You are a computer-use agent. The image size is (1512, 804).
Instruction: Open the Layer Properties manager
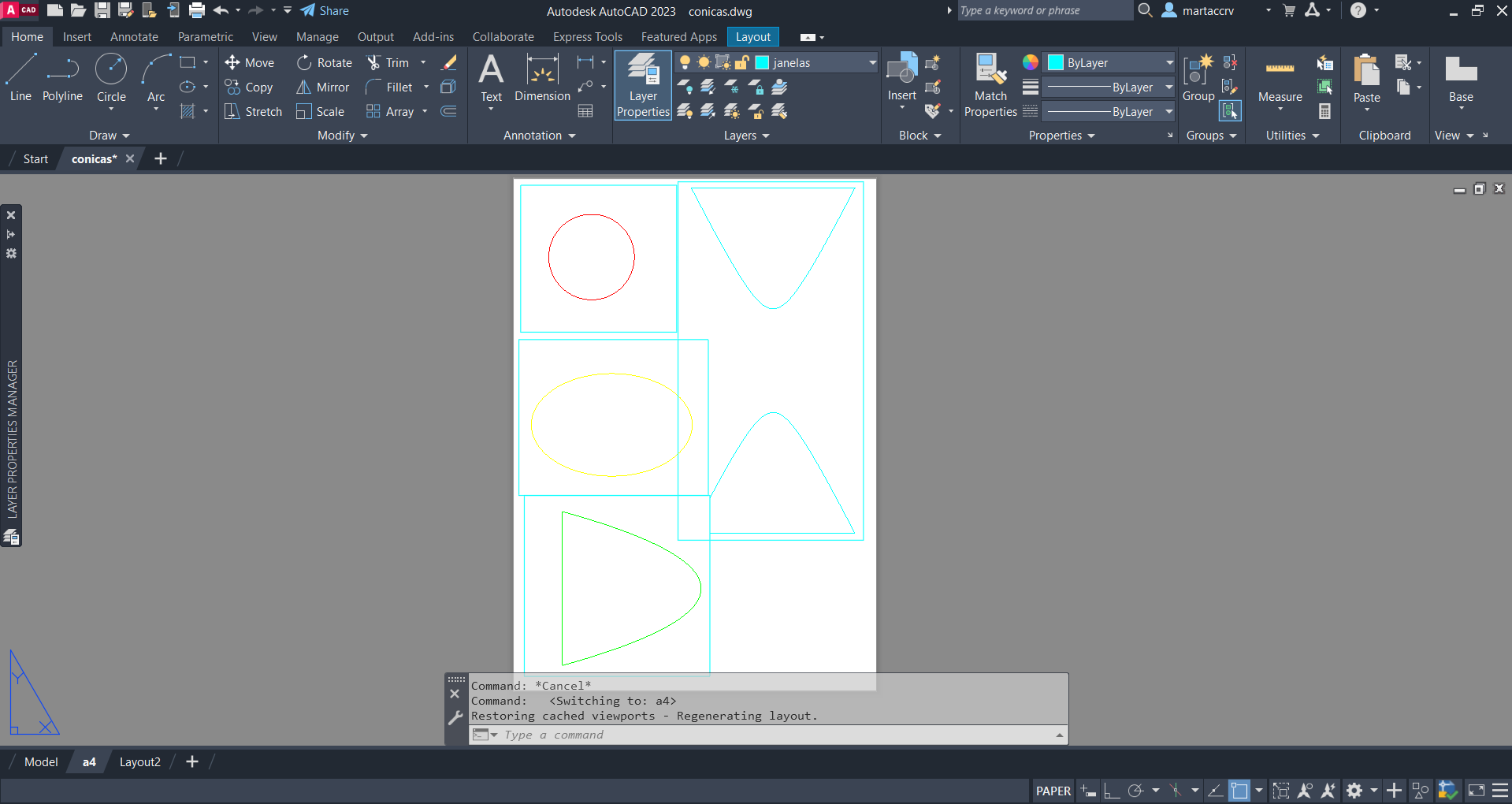click(643, 85)
